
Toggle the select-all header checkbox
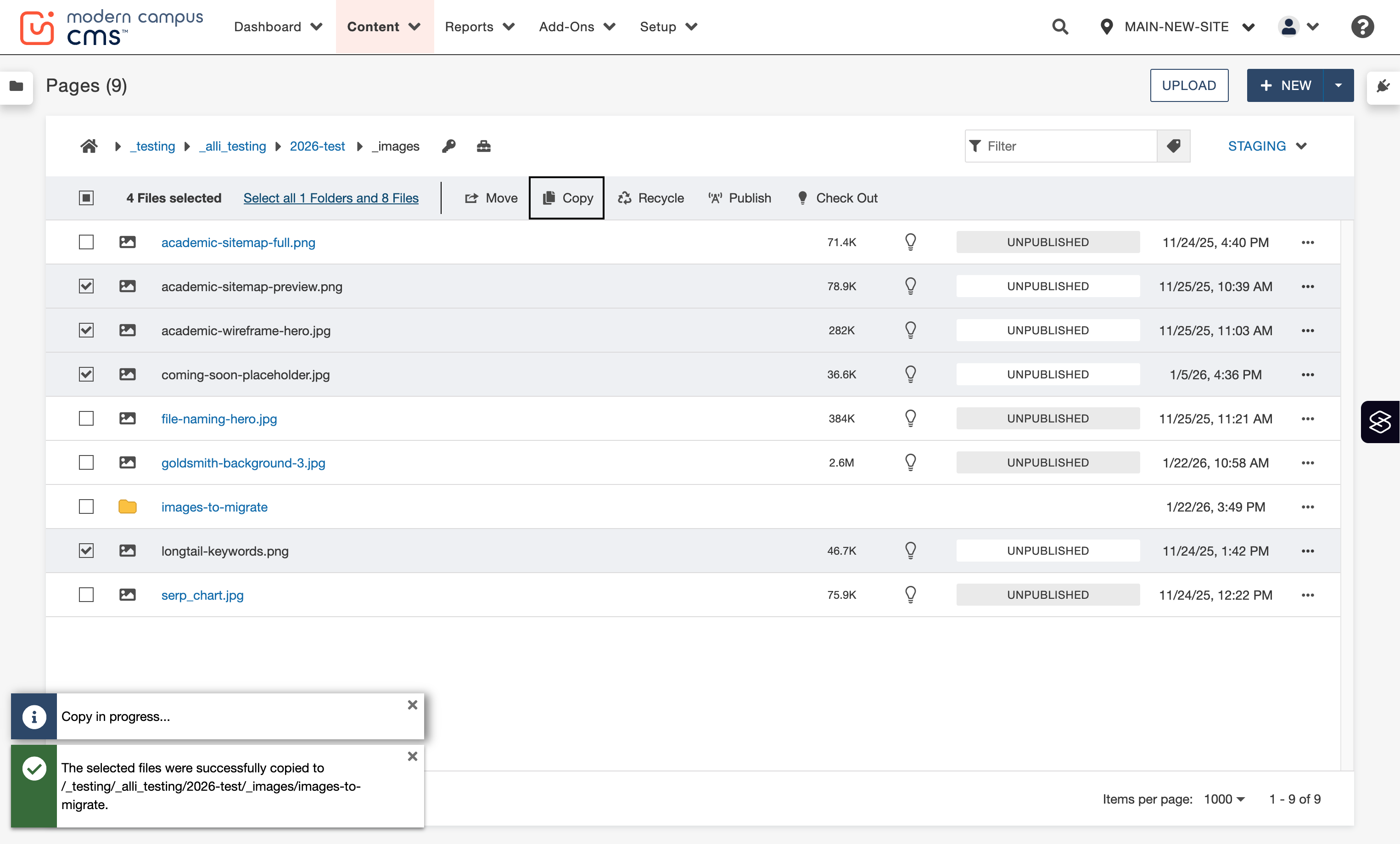86,198
